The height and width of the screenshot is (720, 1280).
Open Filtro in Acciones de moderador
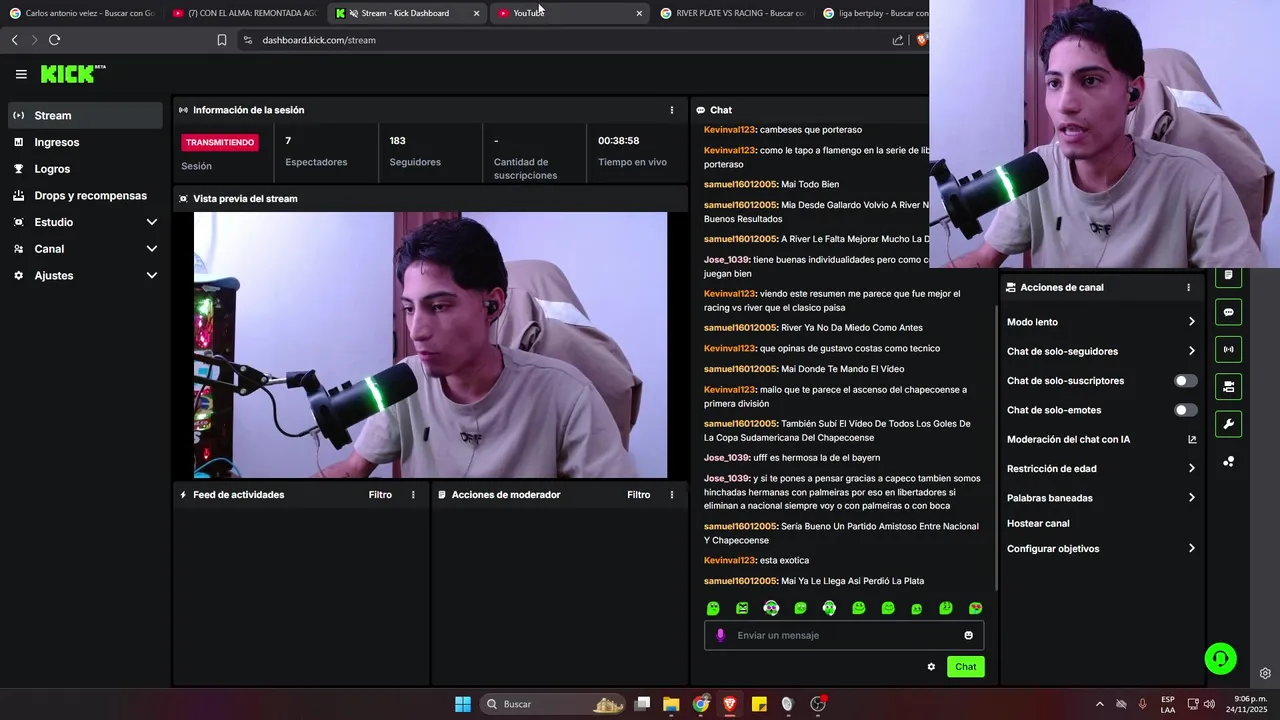click(639, 495)
